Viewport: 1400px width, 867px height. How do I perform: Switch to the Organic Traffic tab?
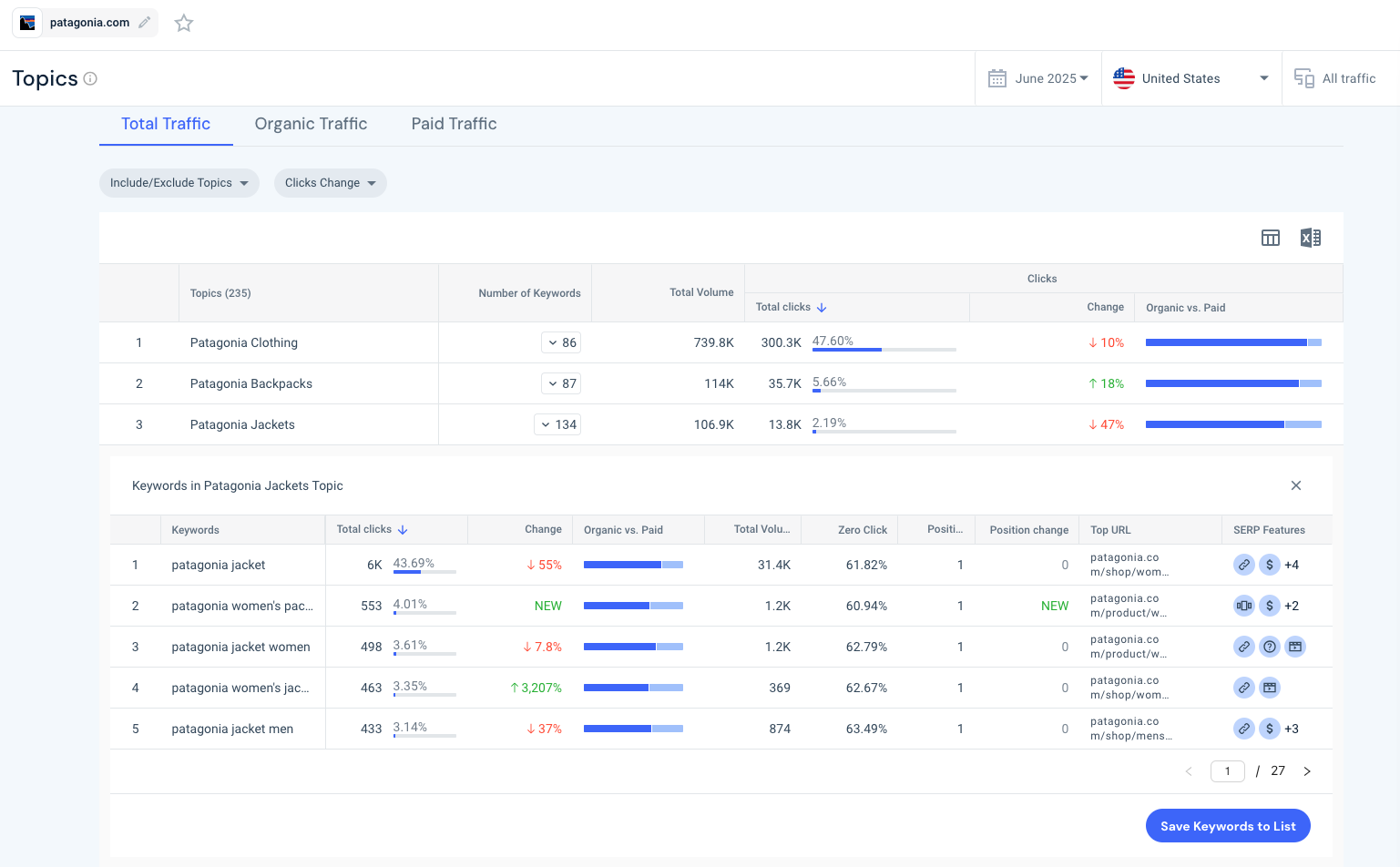[x=311, y=124]
